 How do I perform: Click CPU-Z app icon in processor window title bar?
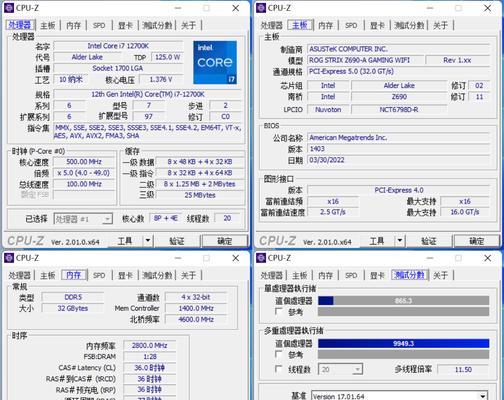(x=9, y=8)
